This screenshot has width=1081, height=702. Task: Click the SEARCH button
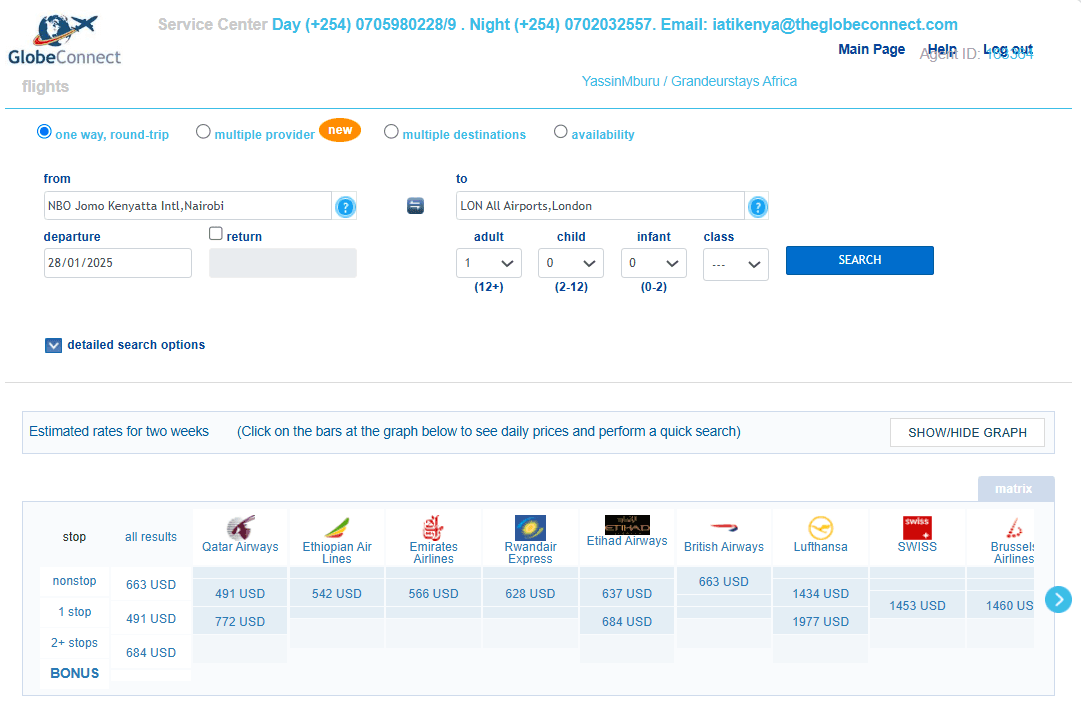coord(860,260)
